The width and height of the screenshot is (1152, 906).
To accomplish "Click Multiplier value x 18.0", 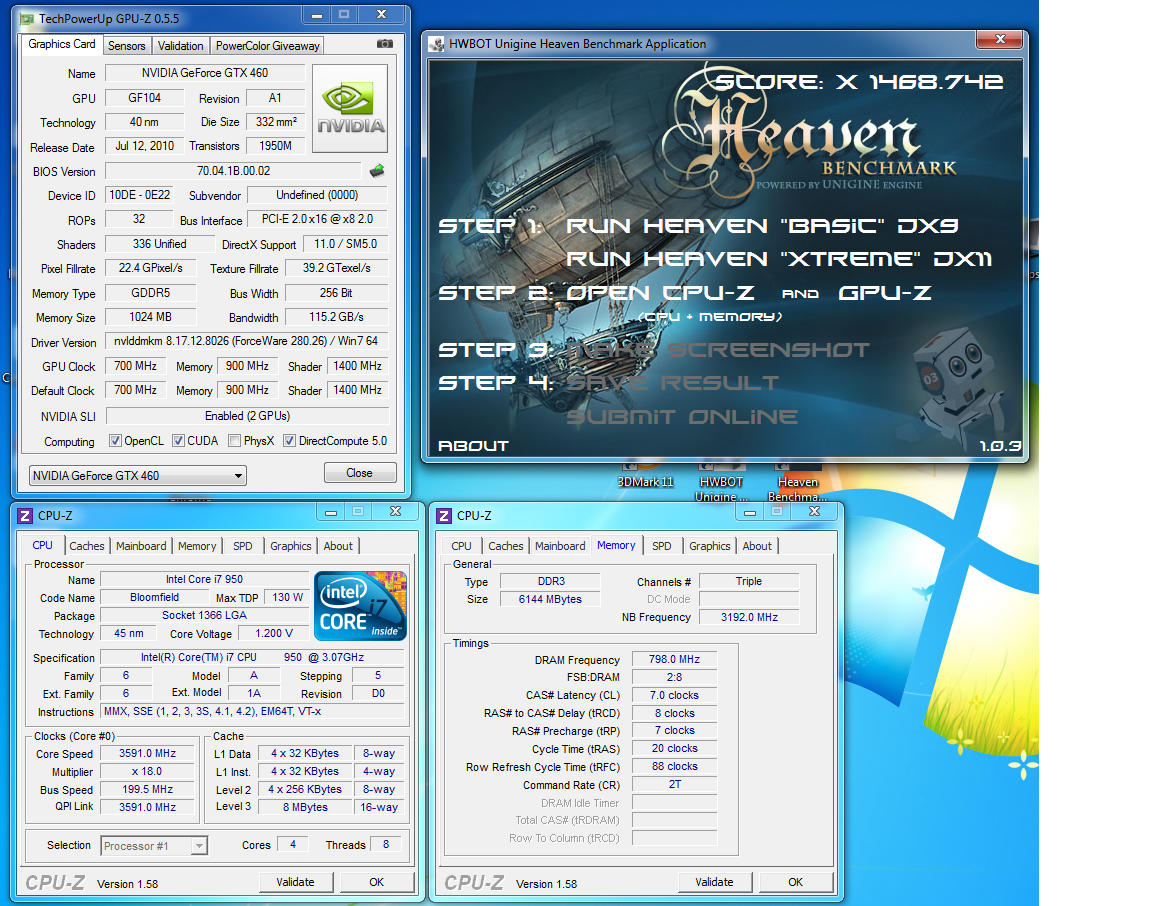I will (148, 772).
